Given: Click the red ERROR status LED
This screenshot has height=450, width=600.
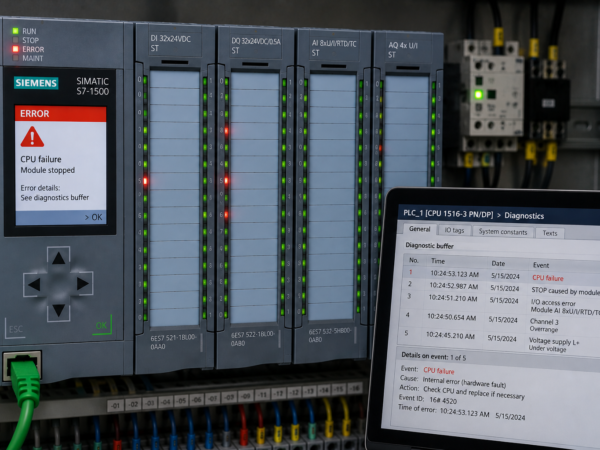Looking at the screenshot, I should pyautogui.click(x=15, y=49).
